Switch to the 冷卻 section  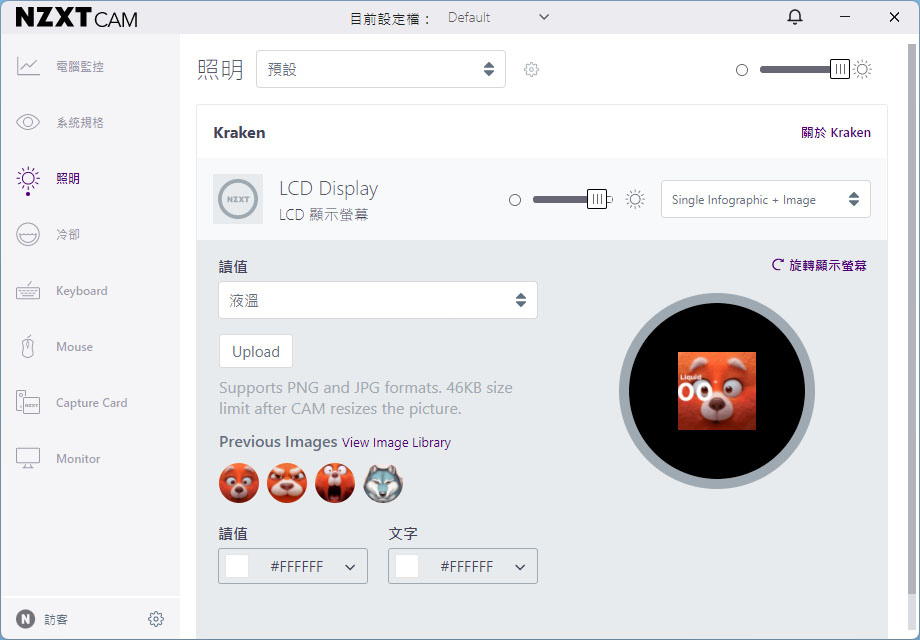[68, 234]
